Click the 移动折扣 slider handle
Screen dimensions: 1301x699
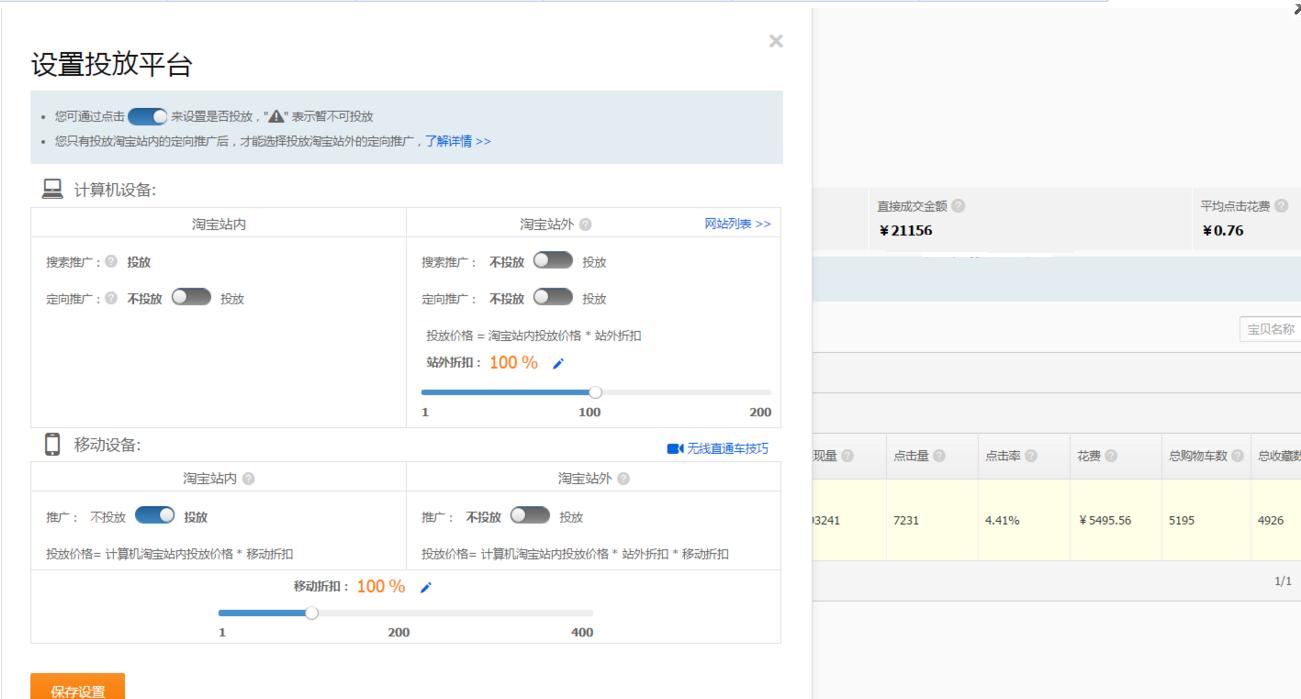[311, 613]
